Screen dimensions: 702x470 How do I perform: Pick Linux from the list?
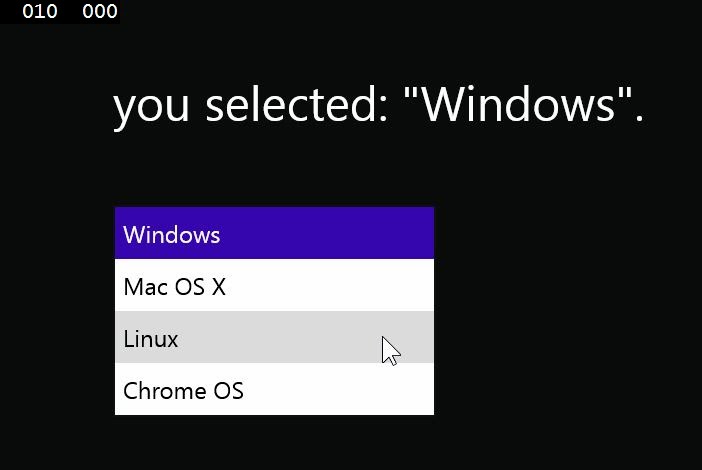pos(274,338)
